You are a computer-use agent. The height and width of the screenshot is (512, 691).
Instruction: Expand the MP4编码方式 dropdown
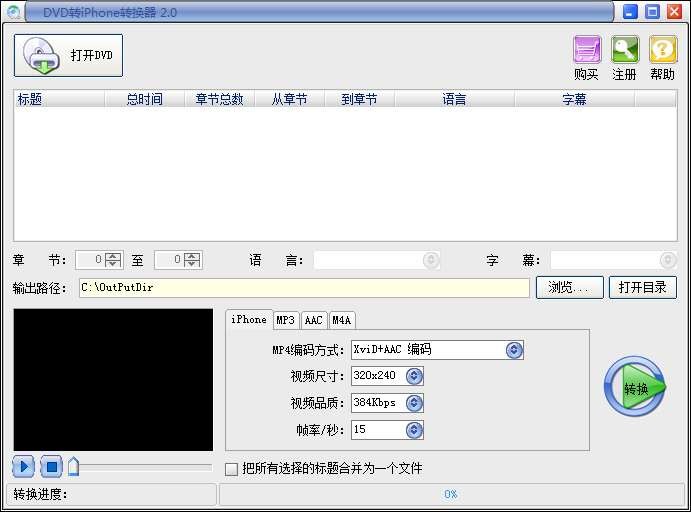coord(514,350)
